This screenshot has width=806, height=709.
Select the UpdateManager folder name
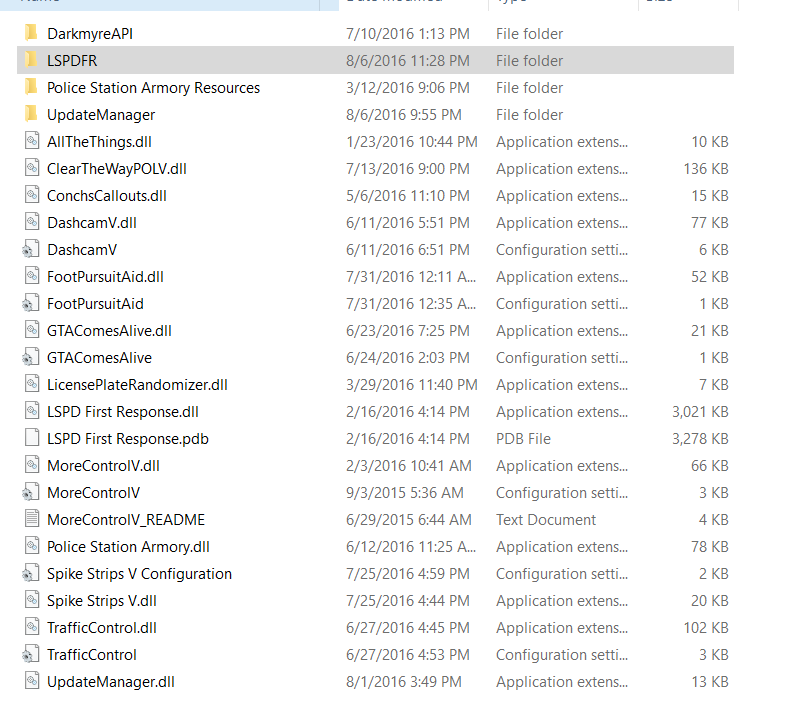[101, 115]
